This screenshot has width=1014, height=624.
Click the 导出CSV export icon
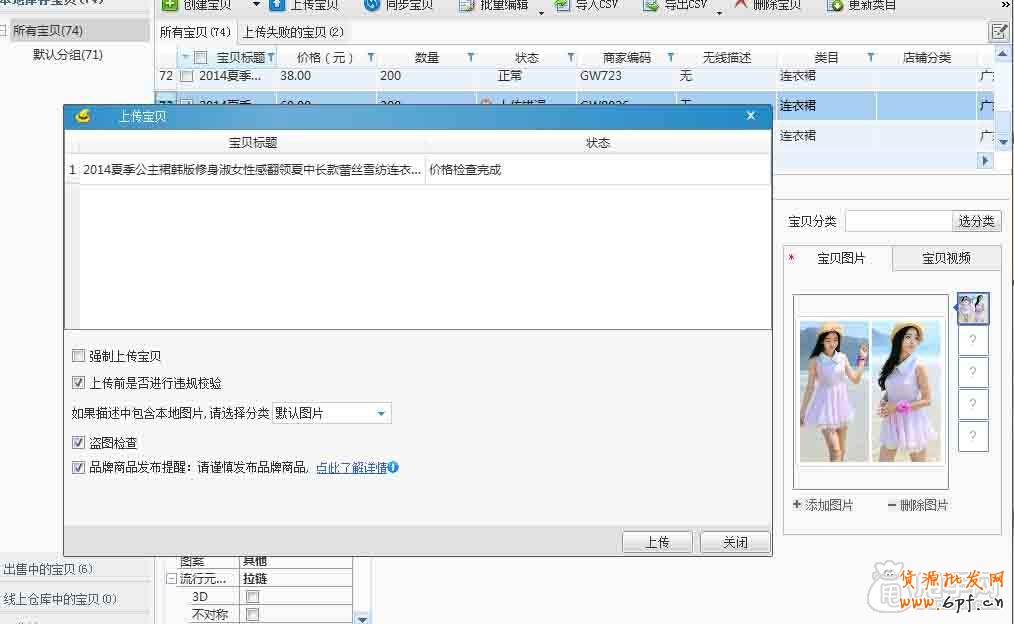[x=651, y=5]
